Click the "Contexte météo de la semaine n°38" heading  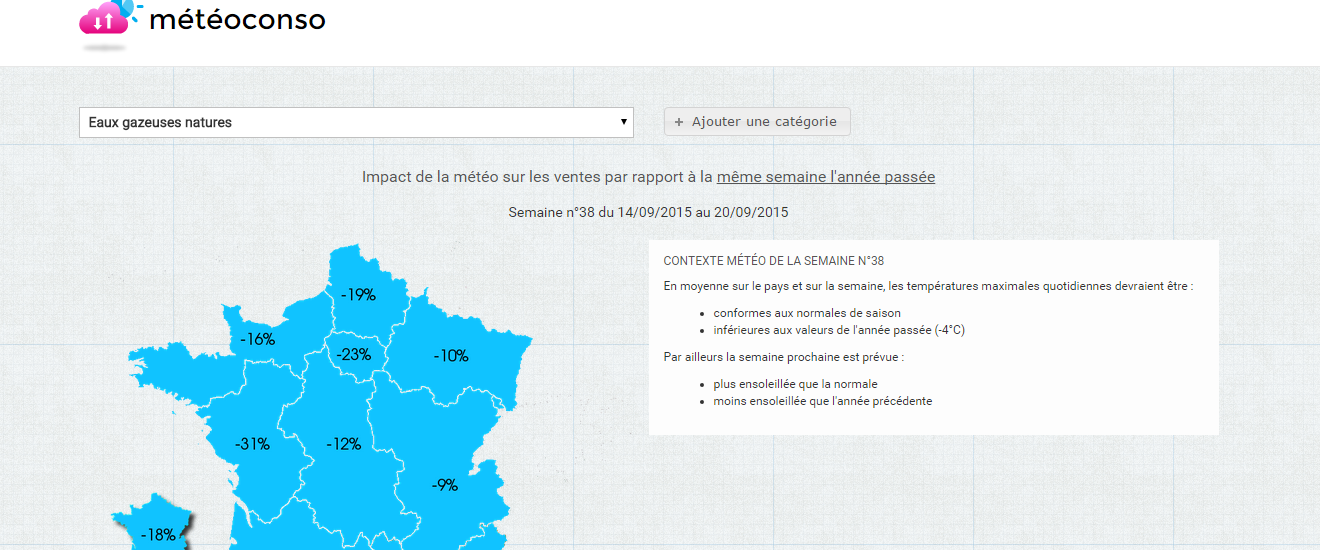click(773, 261)
